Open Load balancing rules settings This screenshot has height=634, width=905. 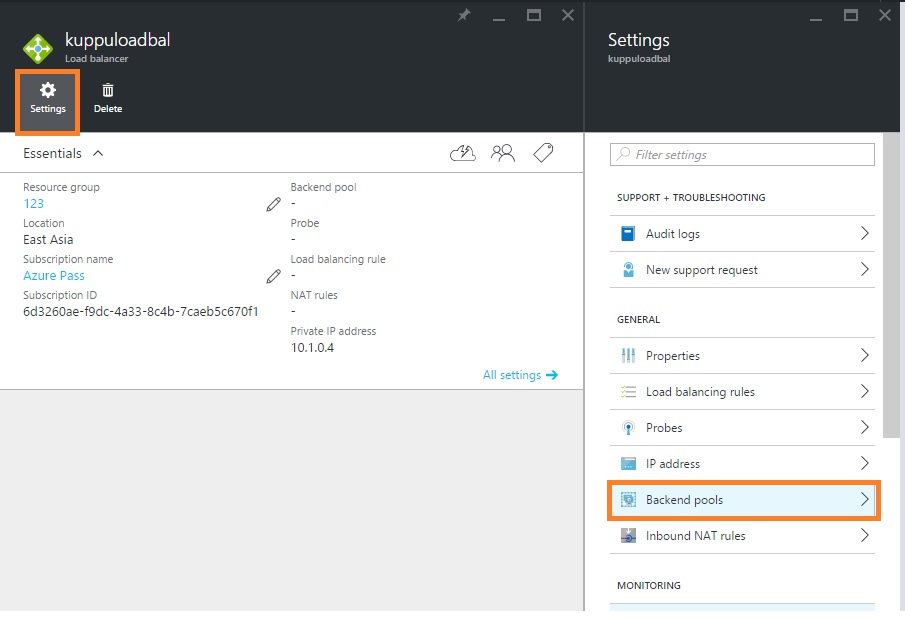click(x=742, y=392)
